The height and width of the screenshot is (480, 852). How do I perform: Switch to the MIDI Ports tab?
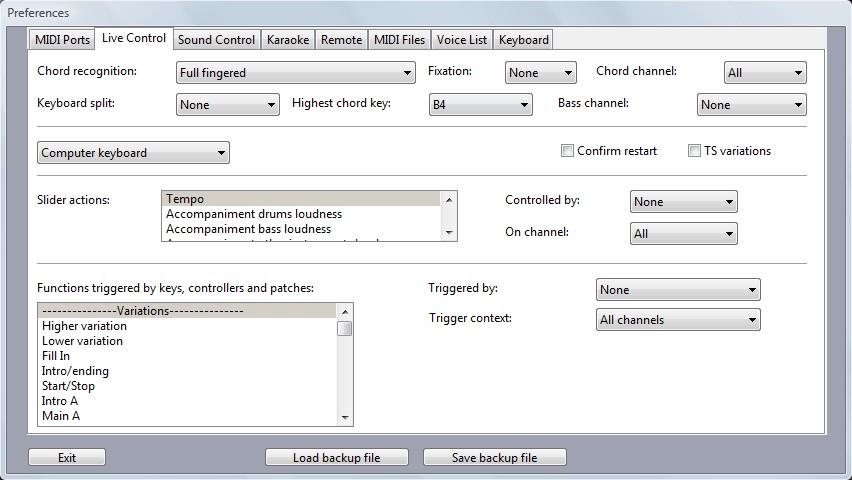[x=62, y=40]
